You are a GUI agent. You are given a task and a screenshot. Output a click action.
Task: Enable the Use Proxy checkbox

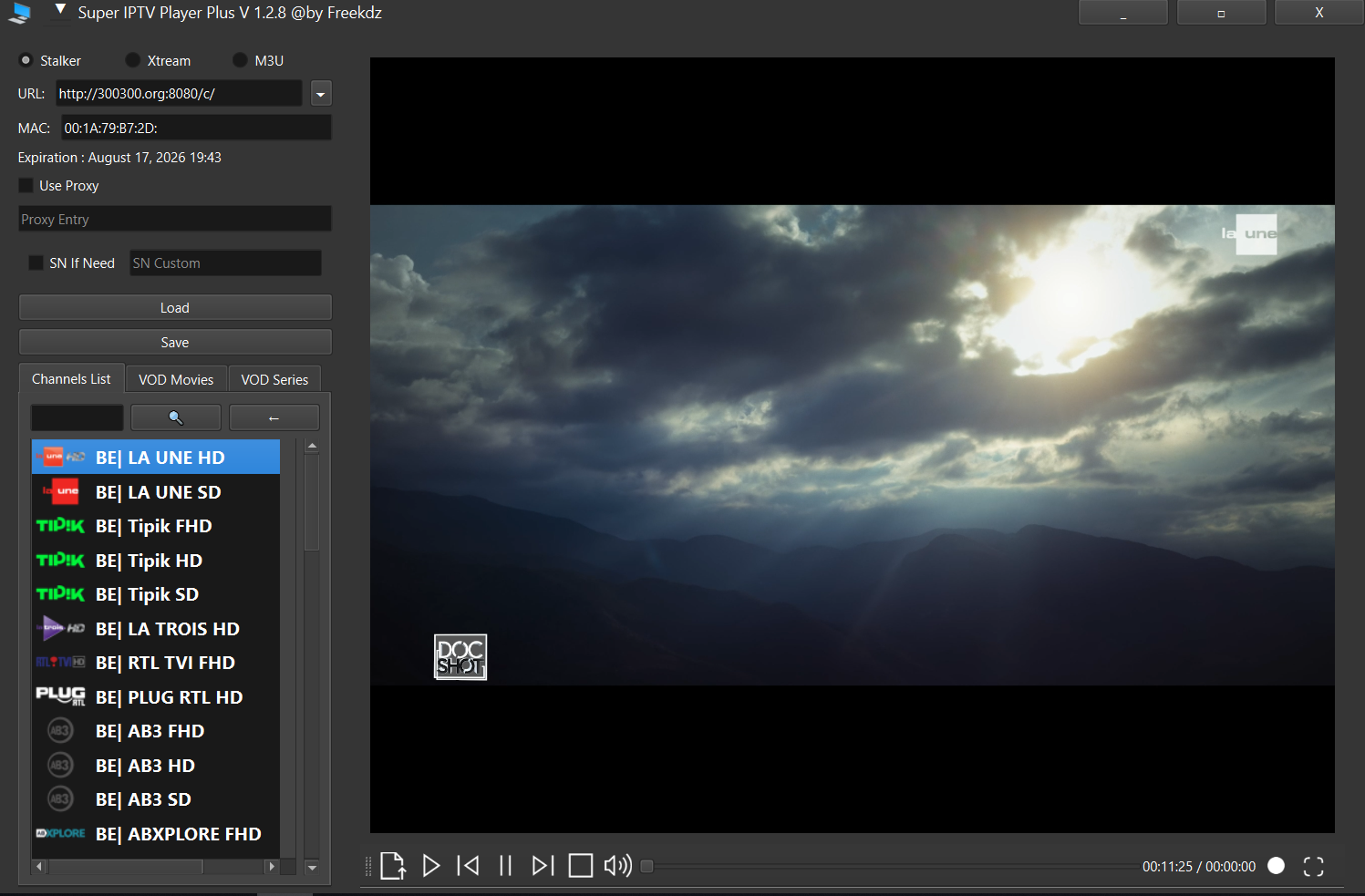tap(26, 185)
